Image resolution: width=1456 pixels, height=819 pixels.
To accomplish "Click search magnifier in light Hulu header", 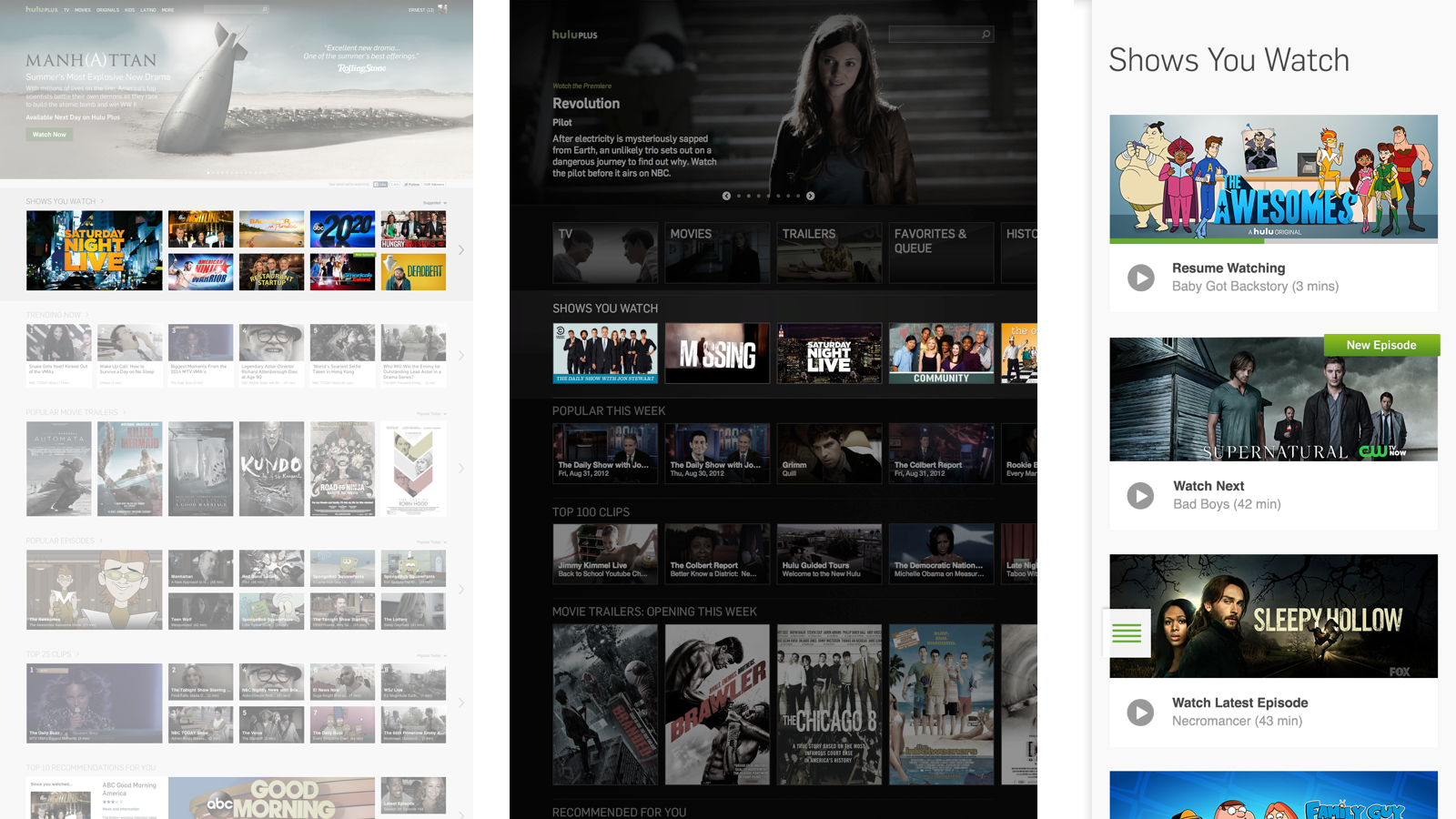I will (265, 10).
